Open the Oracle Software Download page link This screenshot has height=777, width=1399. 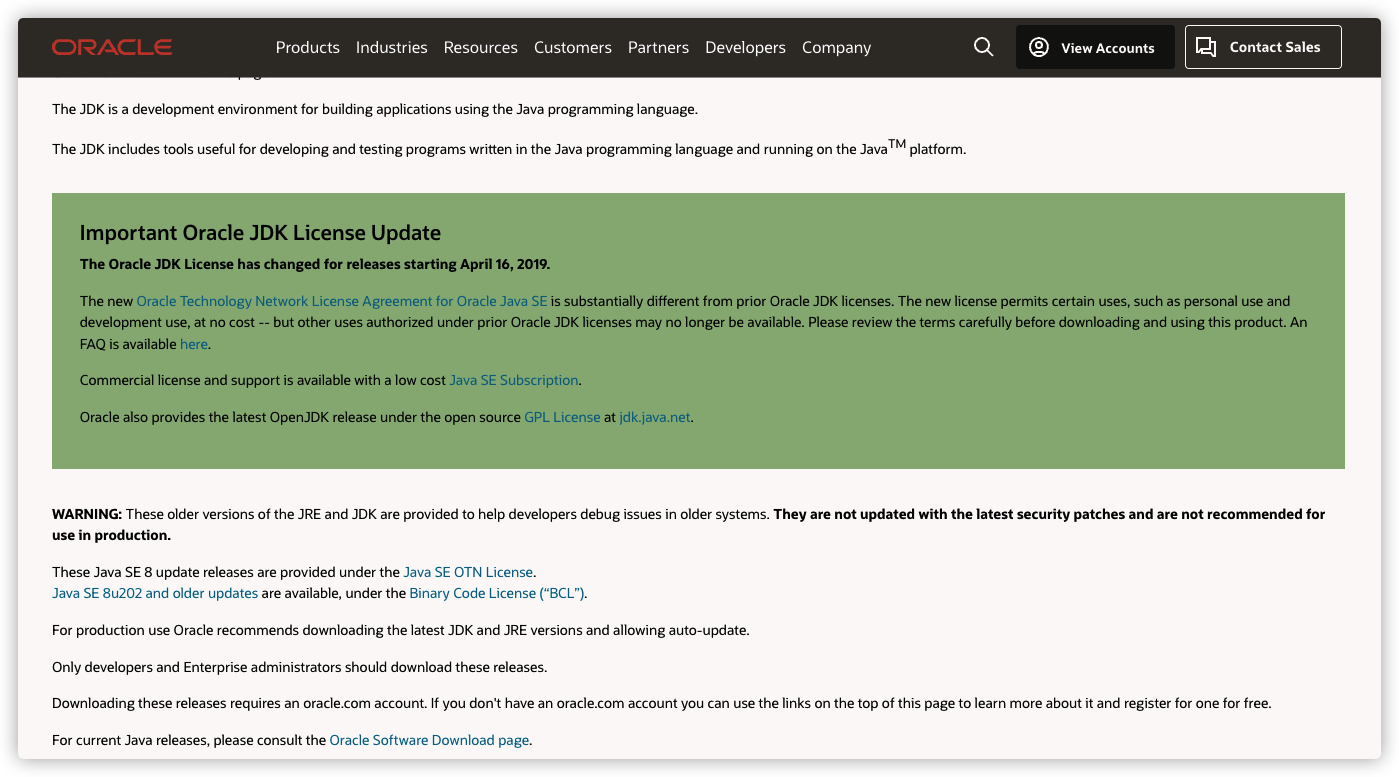coord(429,740)
